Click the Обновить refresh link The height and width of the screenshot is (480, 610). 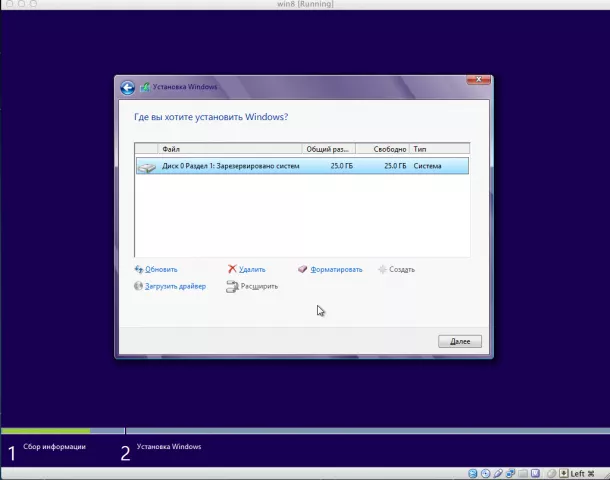click(x=160, y=269)
